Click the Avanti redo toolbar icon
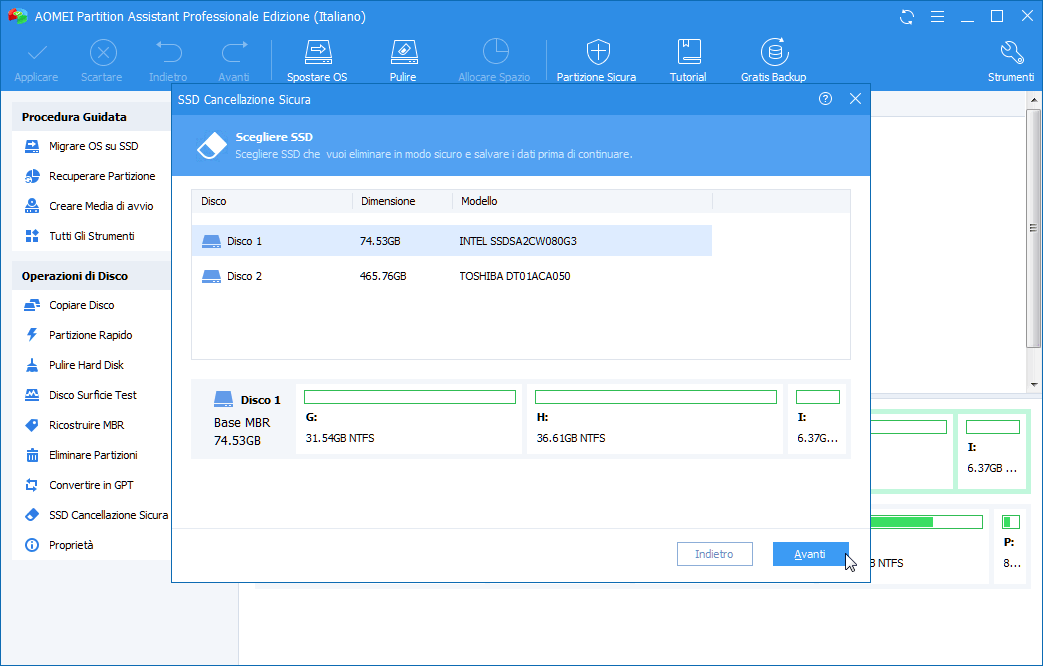Image resolution: width=1043 pixels, height=666 pixels. tap(234, 61)
